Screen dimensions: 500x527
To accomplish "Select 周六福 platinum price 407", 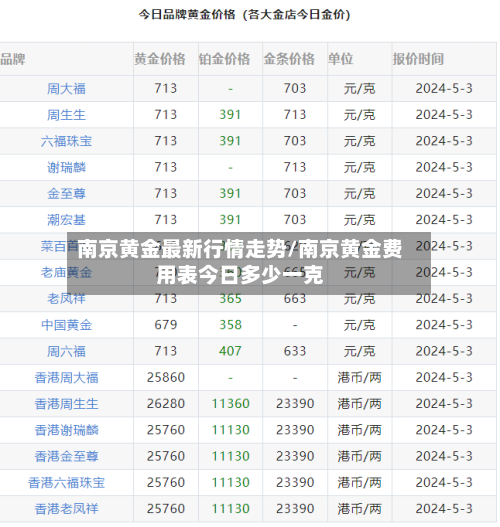I will (230, 351).
